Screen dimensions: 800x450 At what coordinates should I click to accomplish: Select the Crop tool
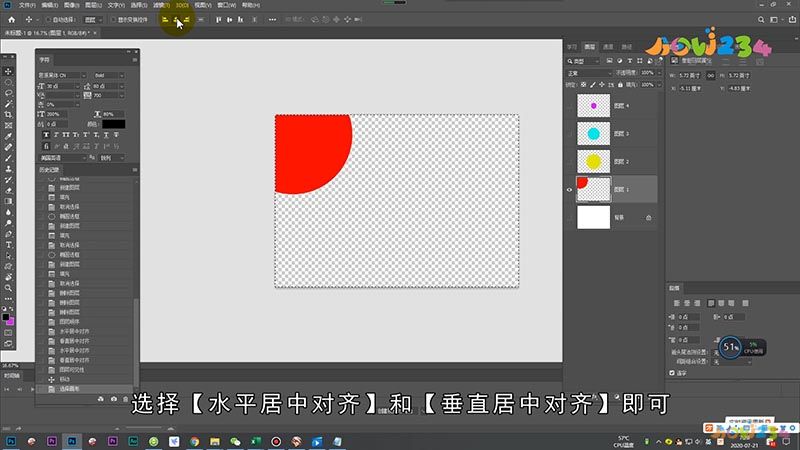[8, 115]
